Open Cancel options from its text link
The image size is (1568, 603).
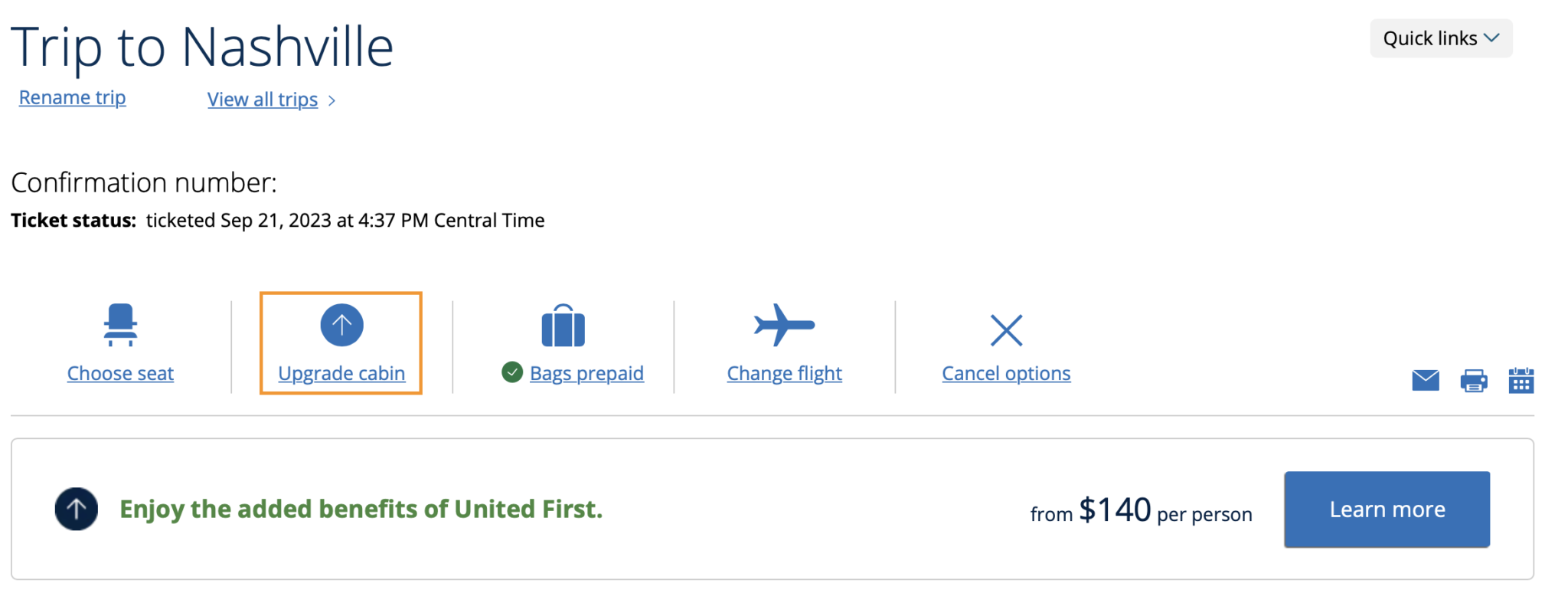[x=1005, y=373]
